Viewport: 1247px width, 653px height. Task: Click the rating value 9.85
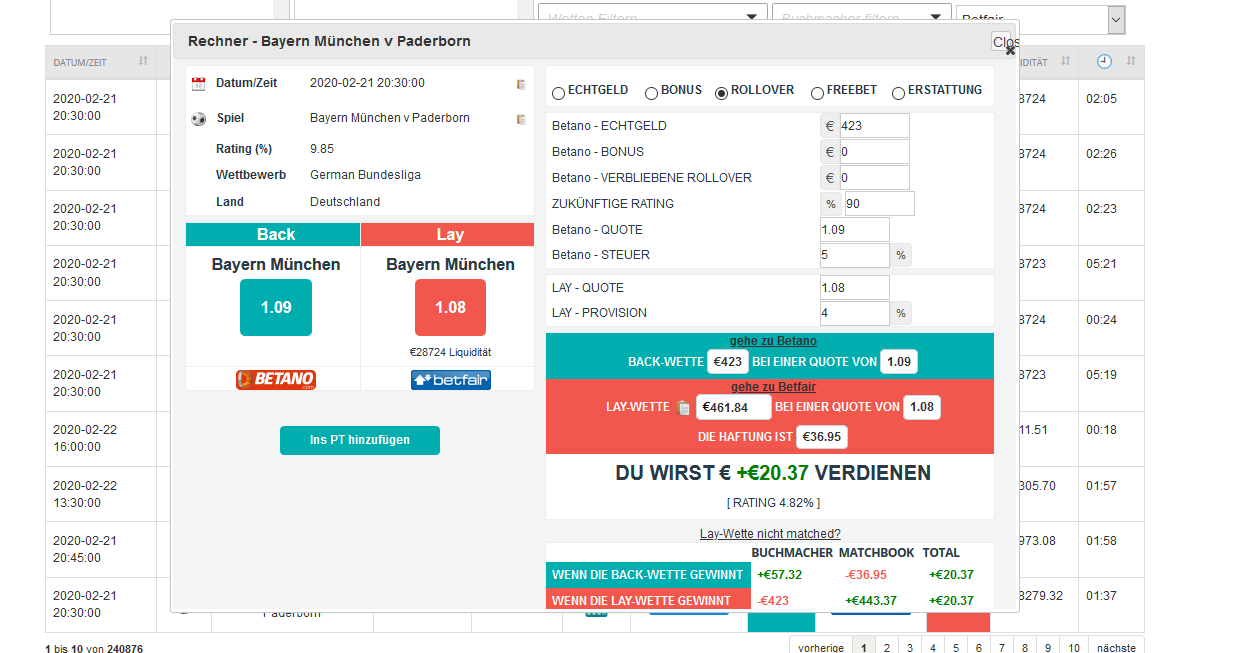click(322, 149)
